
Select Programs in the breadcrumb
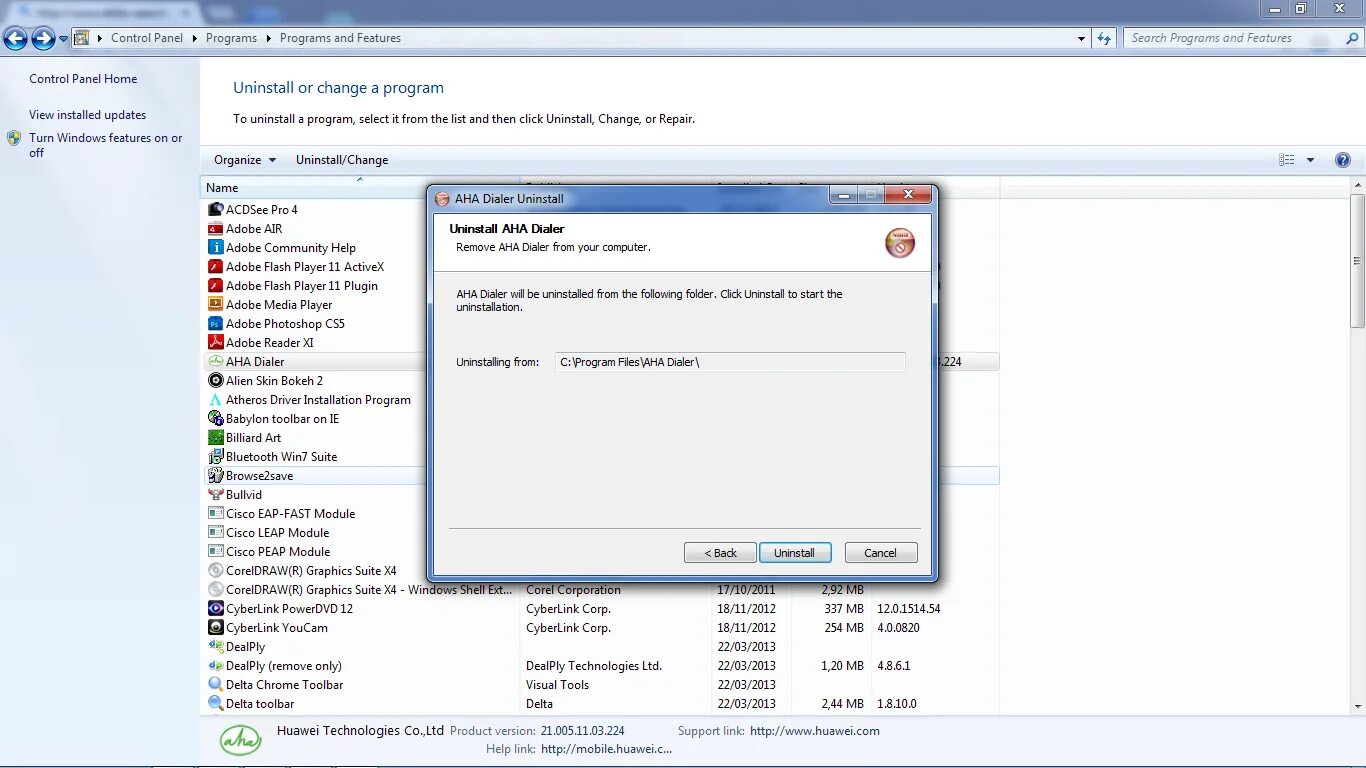tap(231, 38)
